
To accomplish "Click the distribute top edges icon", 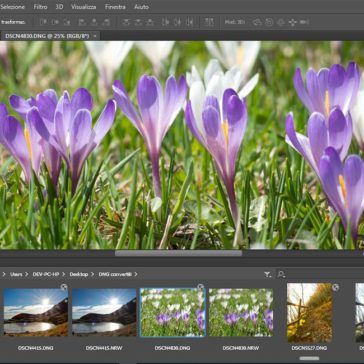I will coord(126,22).
